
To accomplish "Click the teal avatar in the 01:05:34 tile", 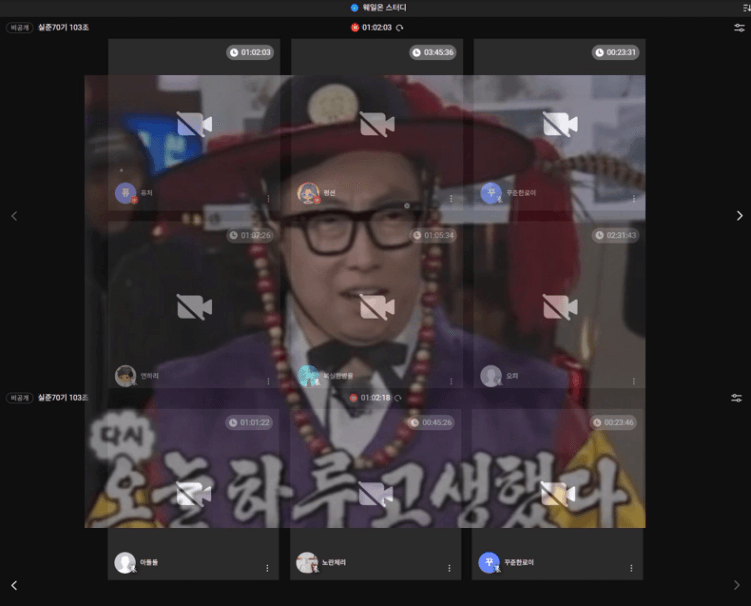I will [308, 376].
